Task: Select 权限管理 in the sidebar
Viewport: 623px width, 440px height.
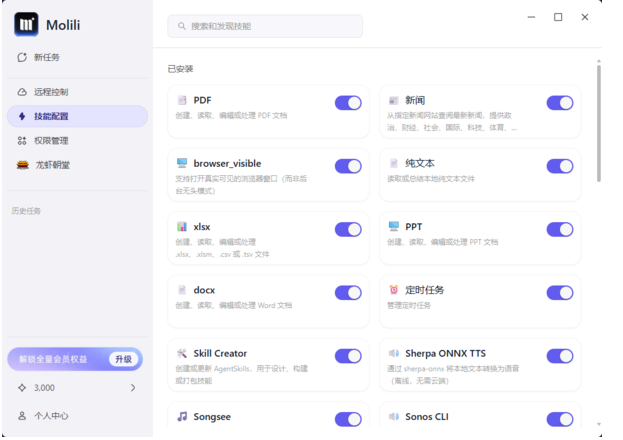Action: [51, 141]
